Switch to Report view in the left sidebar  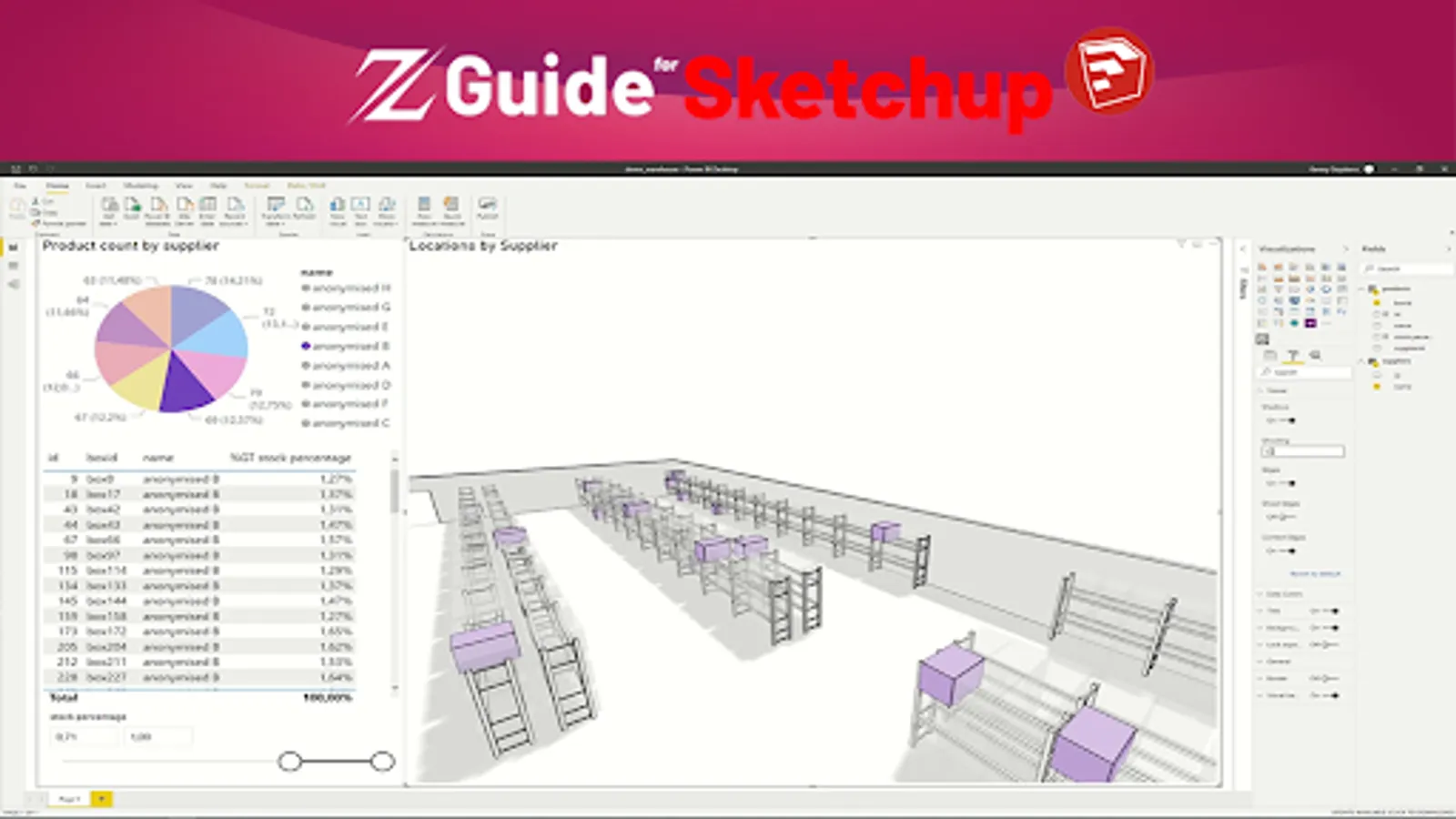click(13, 248)
